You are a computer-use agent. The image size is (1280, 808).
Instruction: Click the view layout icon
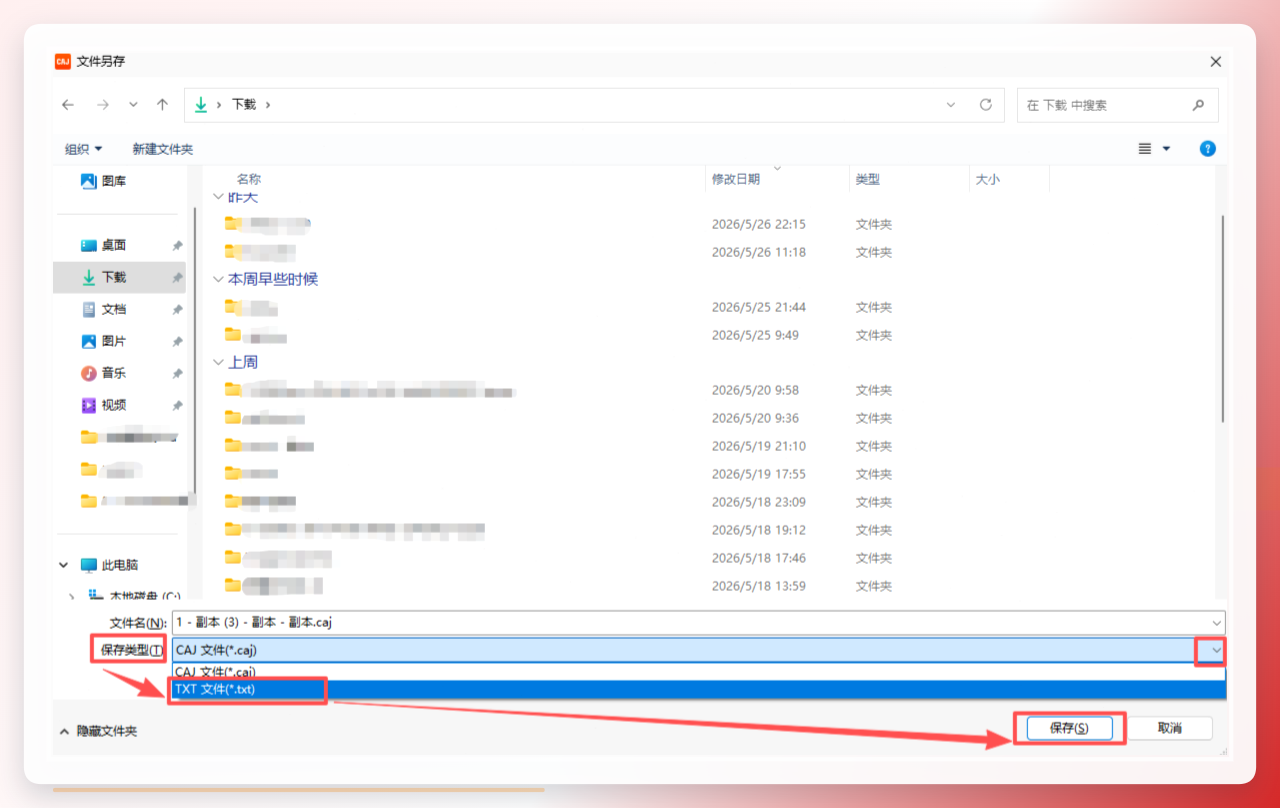tap(1145, 149)
